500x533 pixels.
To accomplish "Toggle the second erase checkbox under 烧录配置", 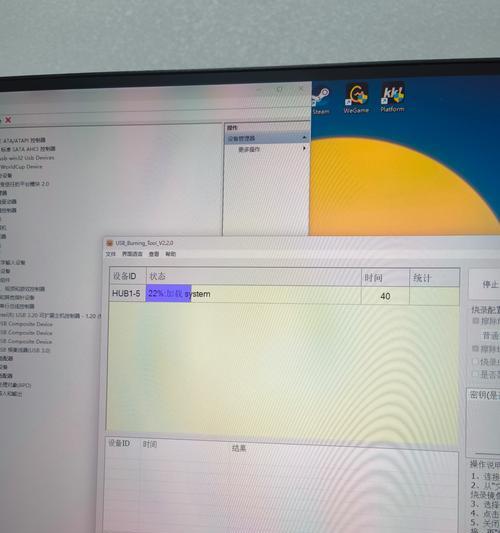I will [x=476, y=349].
